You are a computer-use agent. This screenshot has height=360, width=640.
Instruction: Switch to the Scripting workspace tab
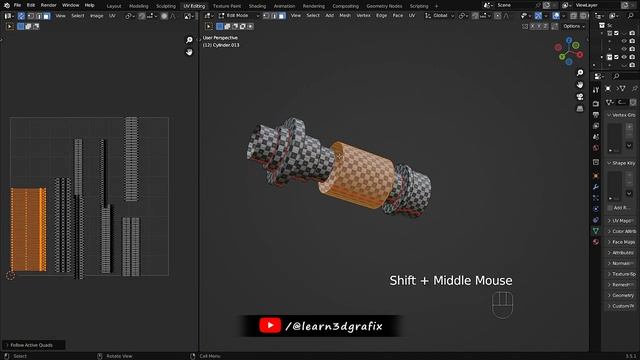pyautogui.click(x=419, y=6)
